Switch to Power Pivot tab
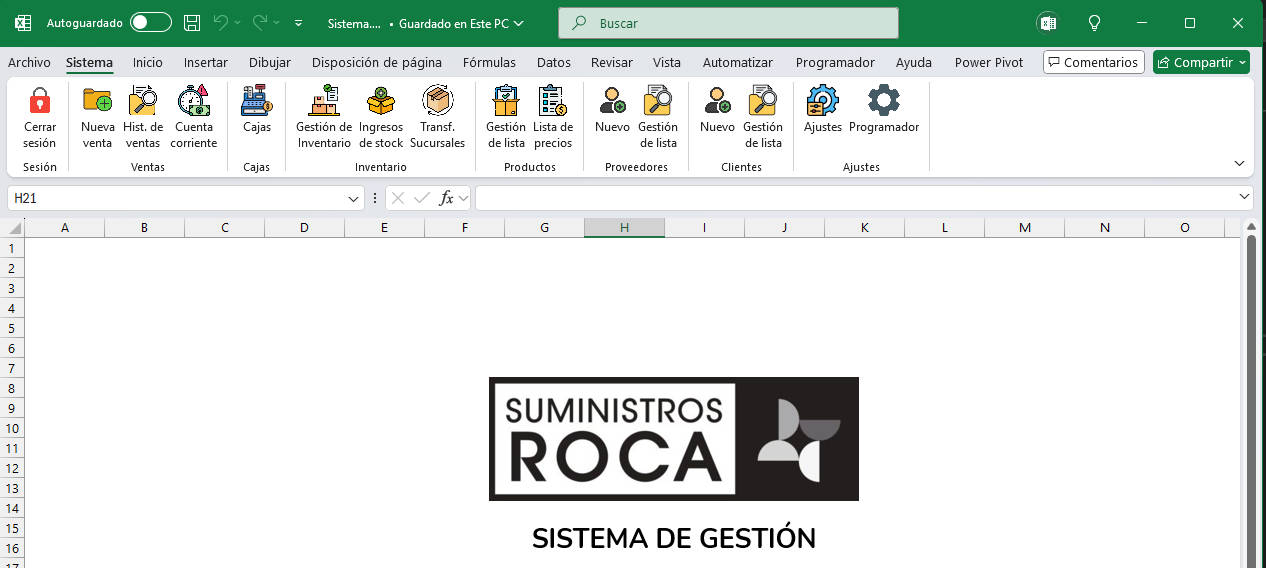Screen dimensions: 1266x568 pyautogui.click(x=989, y=62)
